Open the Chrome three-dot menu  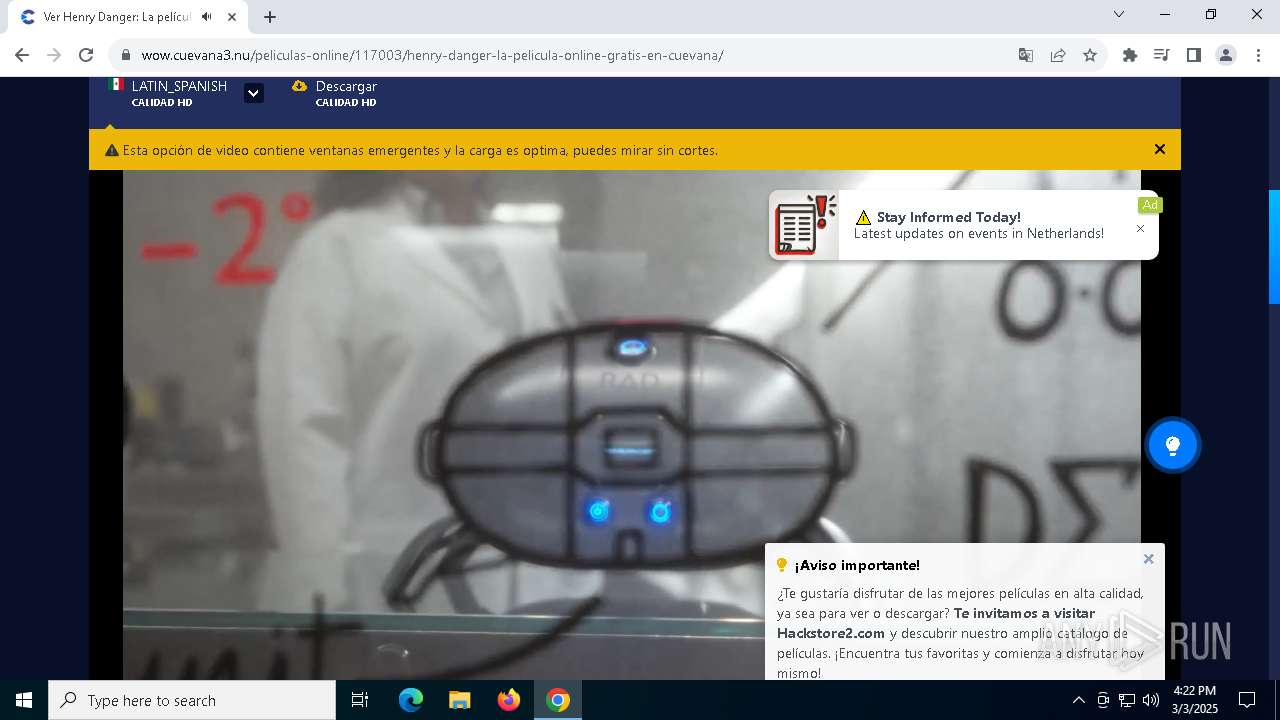pyautogui.click(x=1257, y=55)
